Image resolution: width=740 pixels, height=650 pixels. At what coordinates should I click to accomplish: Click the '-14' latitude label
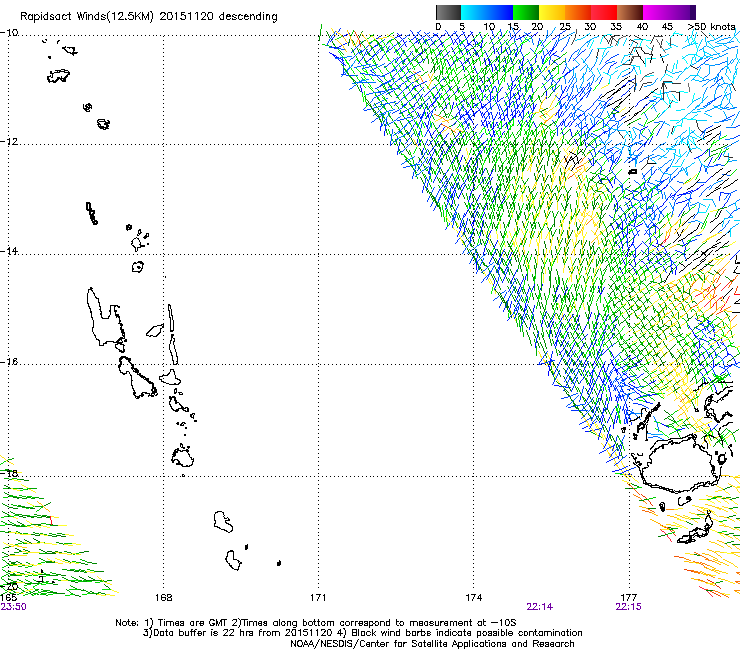coord(9,251)
